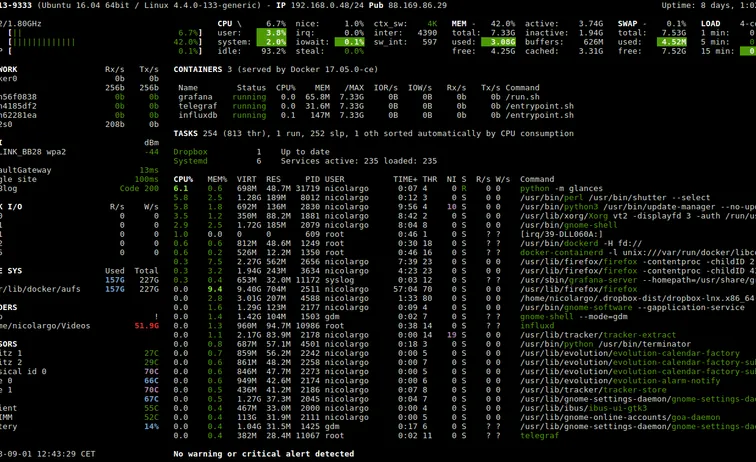Viewport: 756px width, 462px height.
Task: Click the influxdb container name
Action: [x=197, y=115]
